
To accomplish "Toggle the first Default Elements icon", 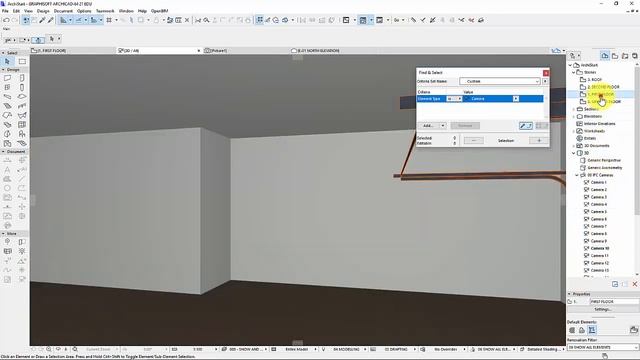I will (x=572, y=330).
